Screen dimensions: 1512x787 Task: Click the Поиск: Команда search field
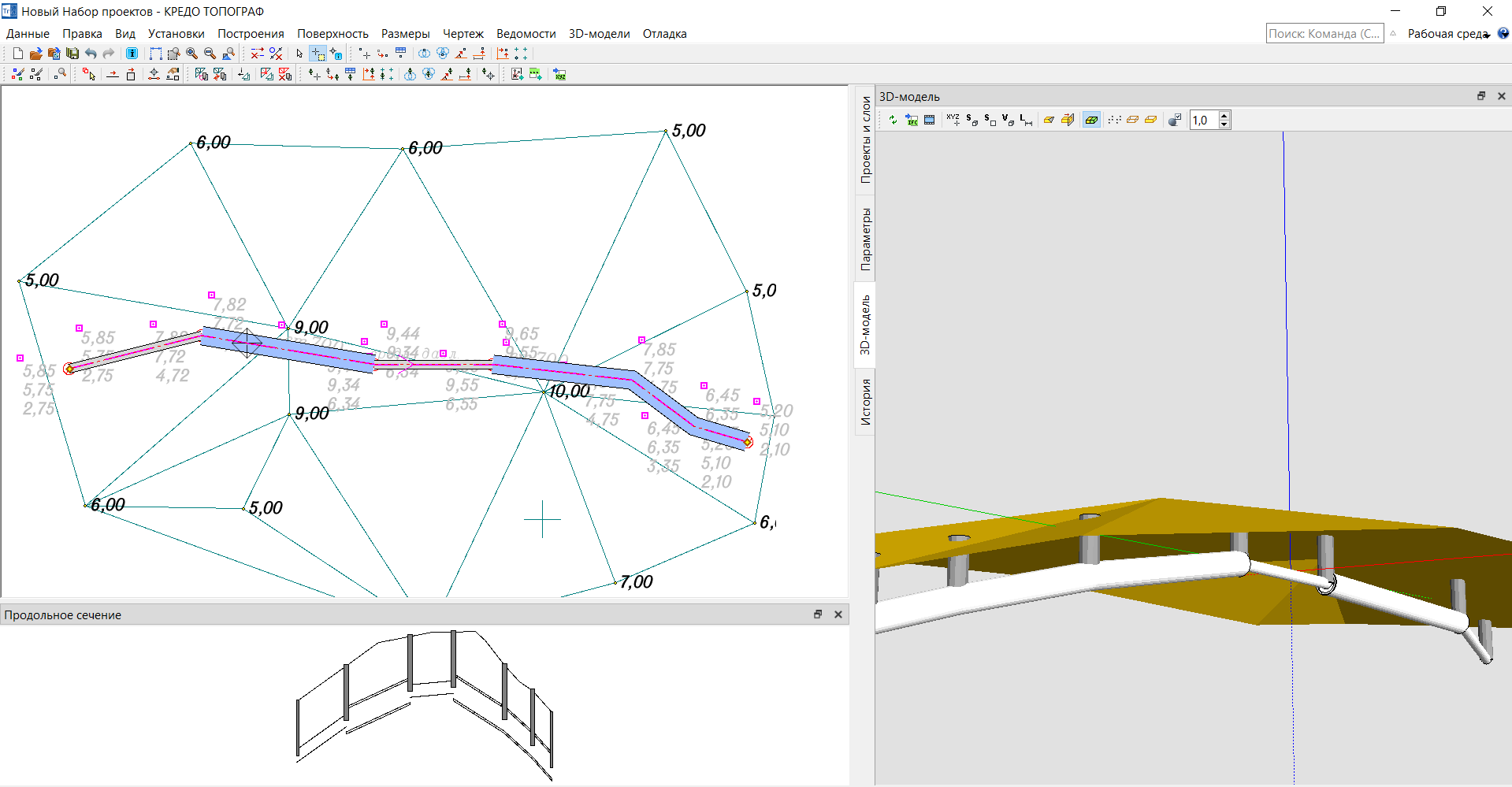coord(1324,34)
